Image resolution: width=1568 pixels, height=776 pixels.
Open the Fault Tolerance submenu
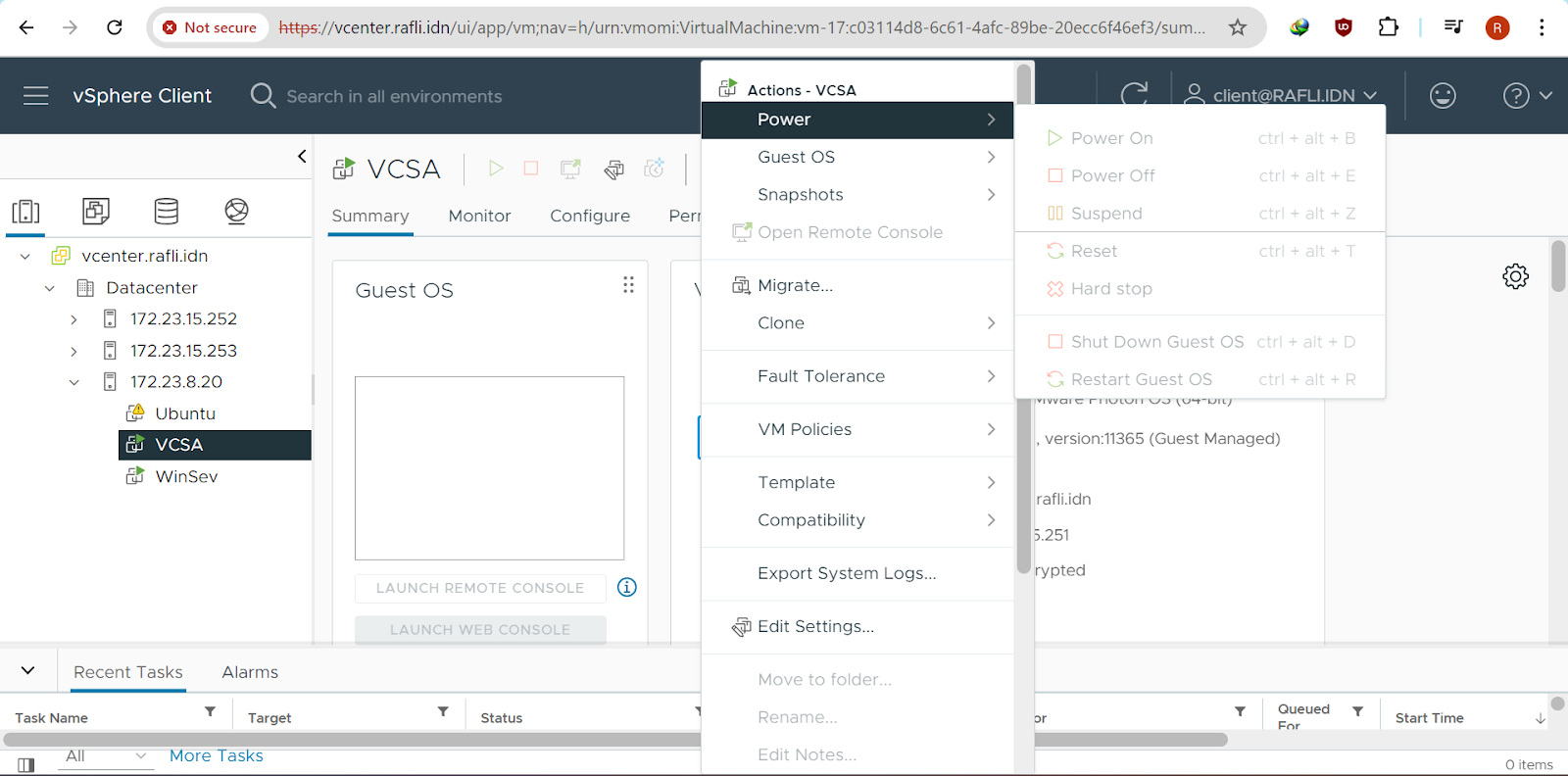point(857,376)
